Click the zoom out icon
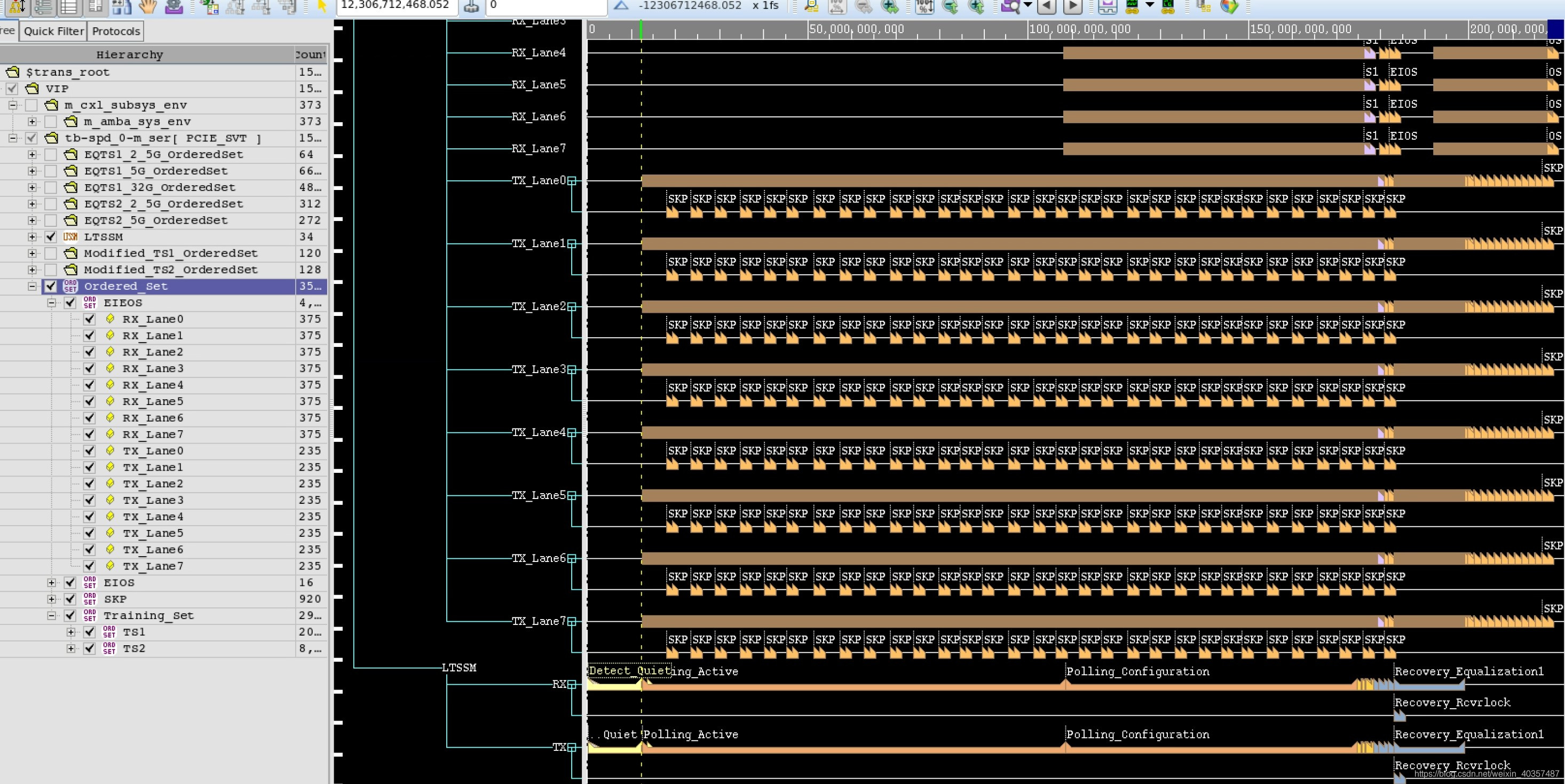Screen dimensions: 1565x784 click(863, 7)
